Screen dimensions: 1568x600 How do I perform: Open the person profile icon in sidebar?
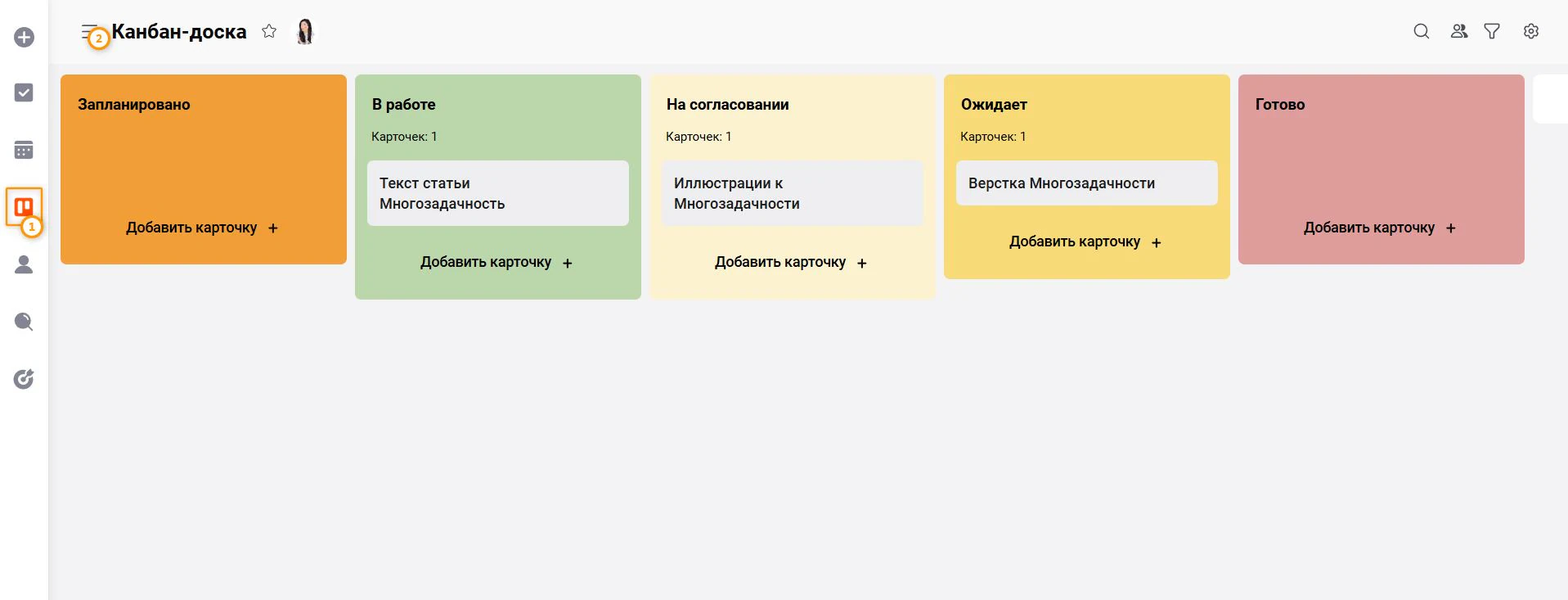[24, 264]
